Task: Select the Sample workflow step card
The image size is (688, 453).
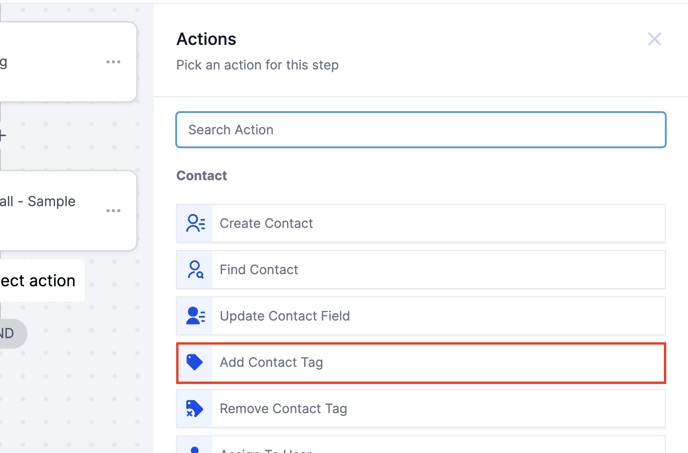Action: [x=50, y=210]
